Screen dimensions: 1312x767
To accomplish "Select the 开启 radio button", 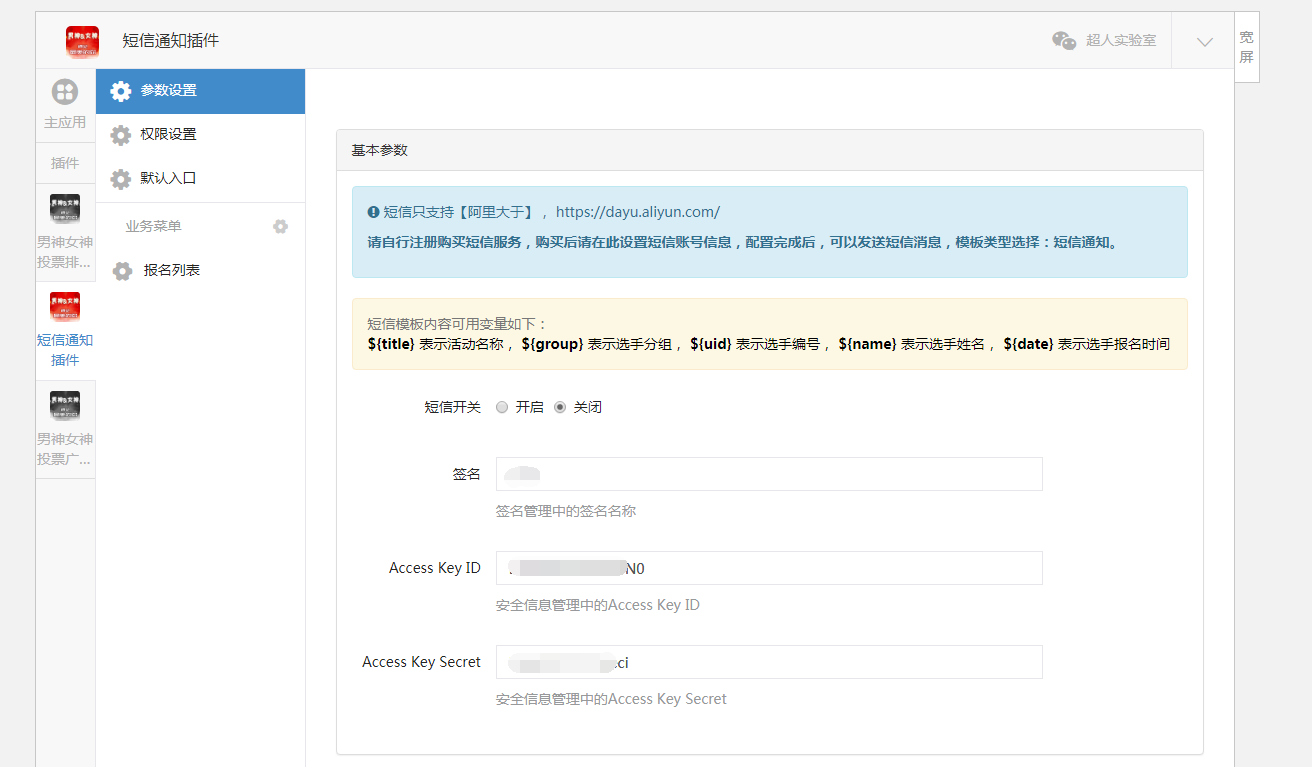I will 502,407.
